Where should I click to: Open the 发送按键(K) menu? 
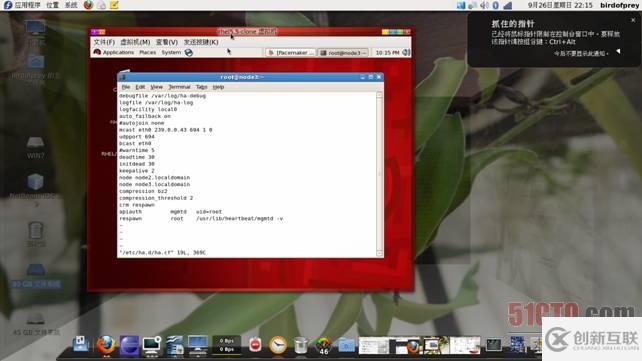click(x=201, y=42)
